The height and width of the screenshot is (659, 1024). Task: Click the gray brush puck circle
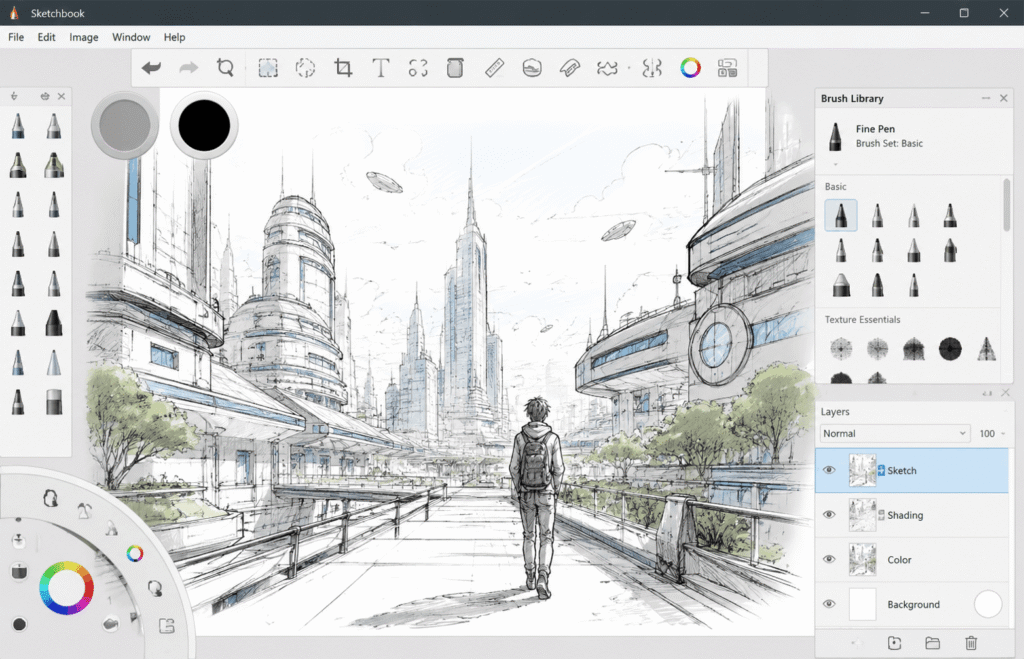[124, 125]
